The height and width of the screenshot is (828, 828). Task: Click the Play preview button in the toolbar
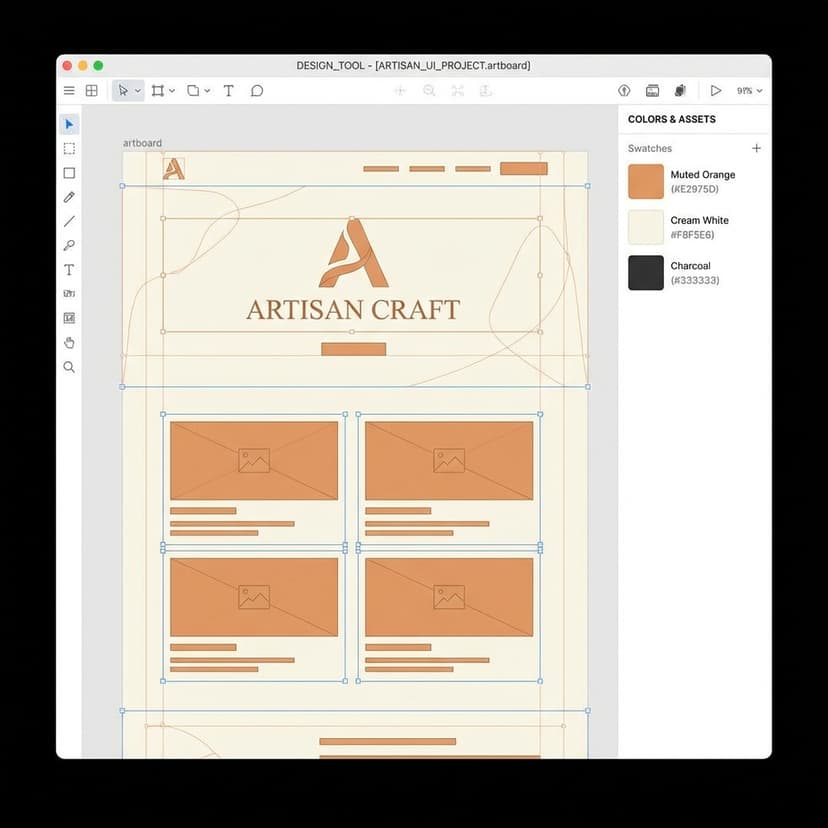click(716, 90)
